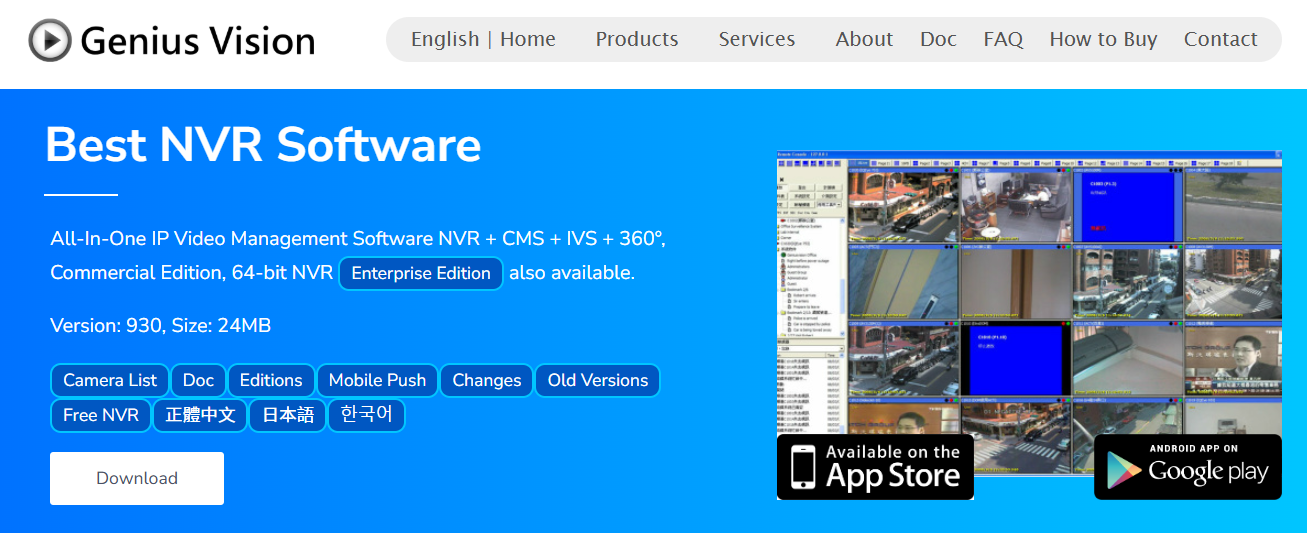Open the Mobile Push link

click(377, 380)
